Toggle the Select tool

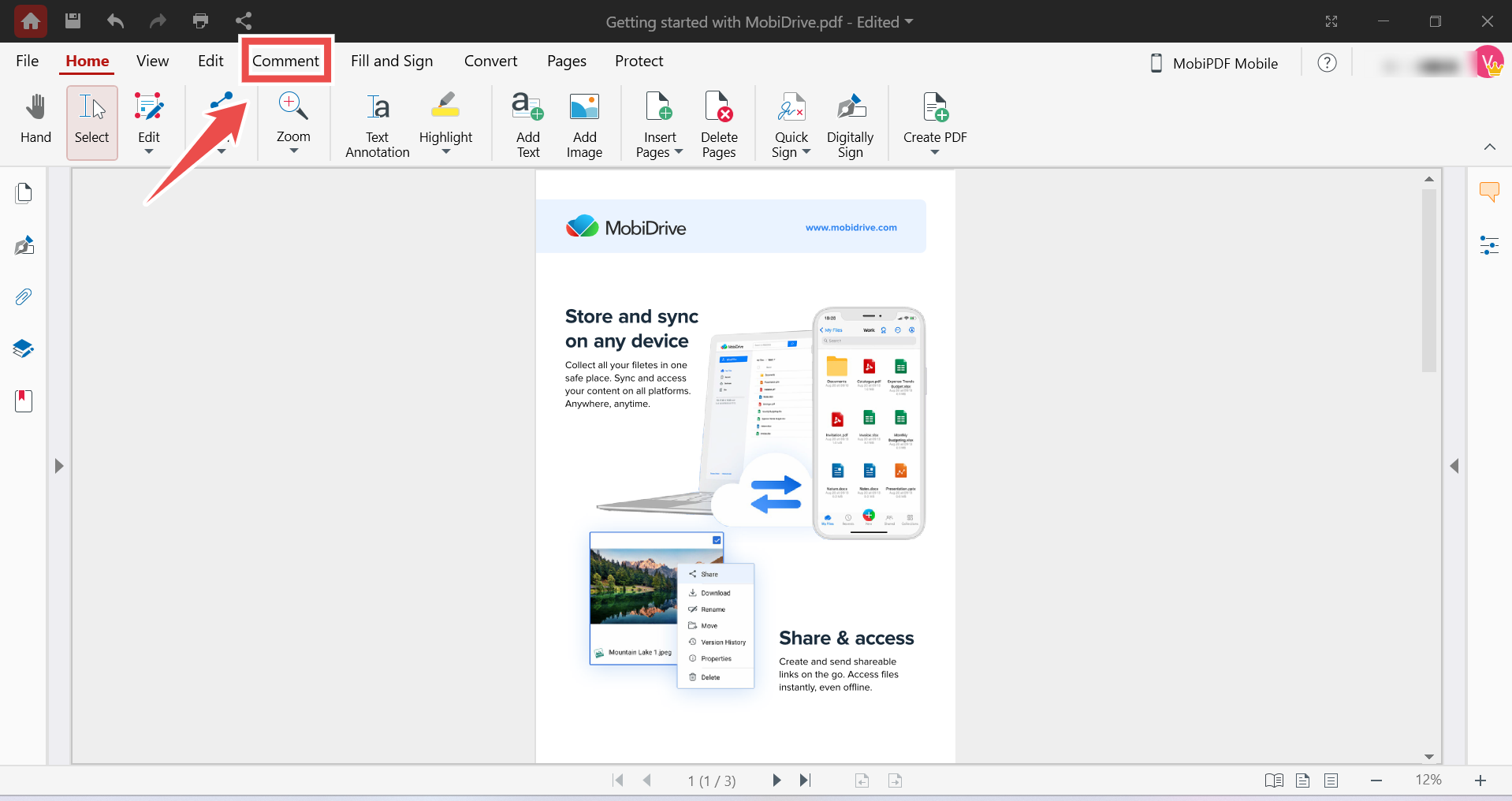[92, 123]
